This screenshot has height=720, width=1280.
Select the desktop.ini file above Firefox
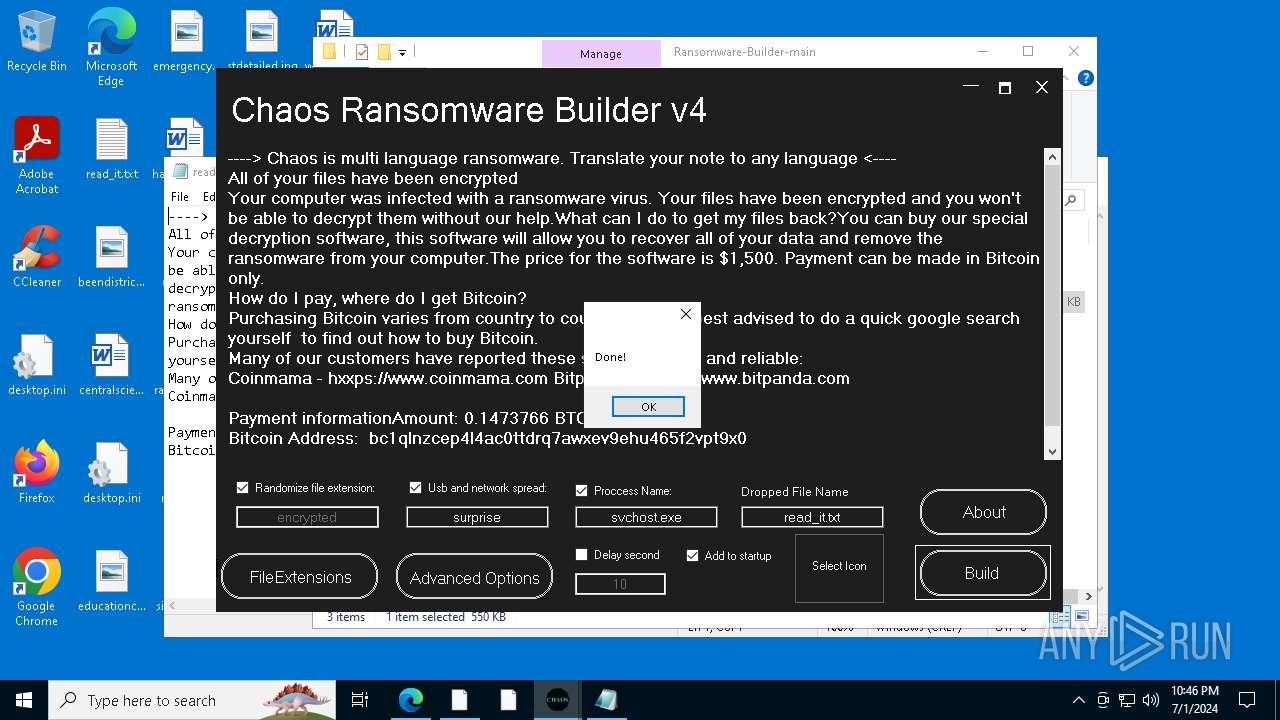[x=37, y=365]
